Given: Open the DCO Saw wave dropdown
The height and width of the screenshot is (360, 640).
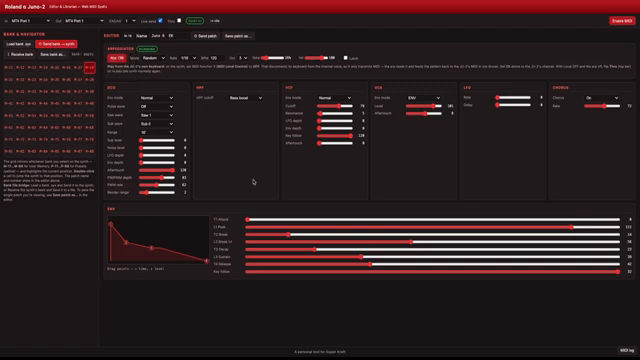Looking at the screenshot, I should coord(157,115).
